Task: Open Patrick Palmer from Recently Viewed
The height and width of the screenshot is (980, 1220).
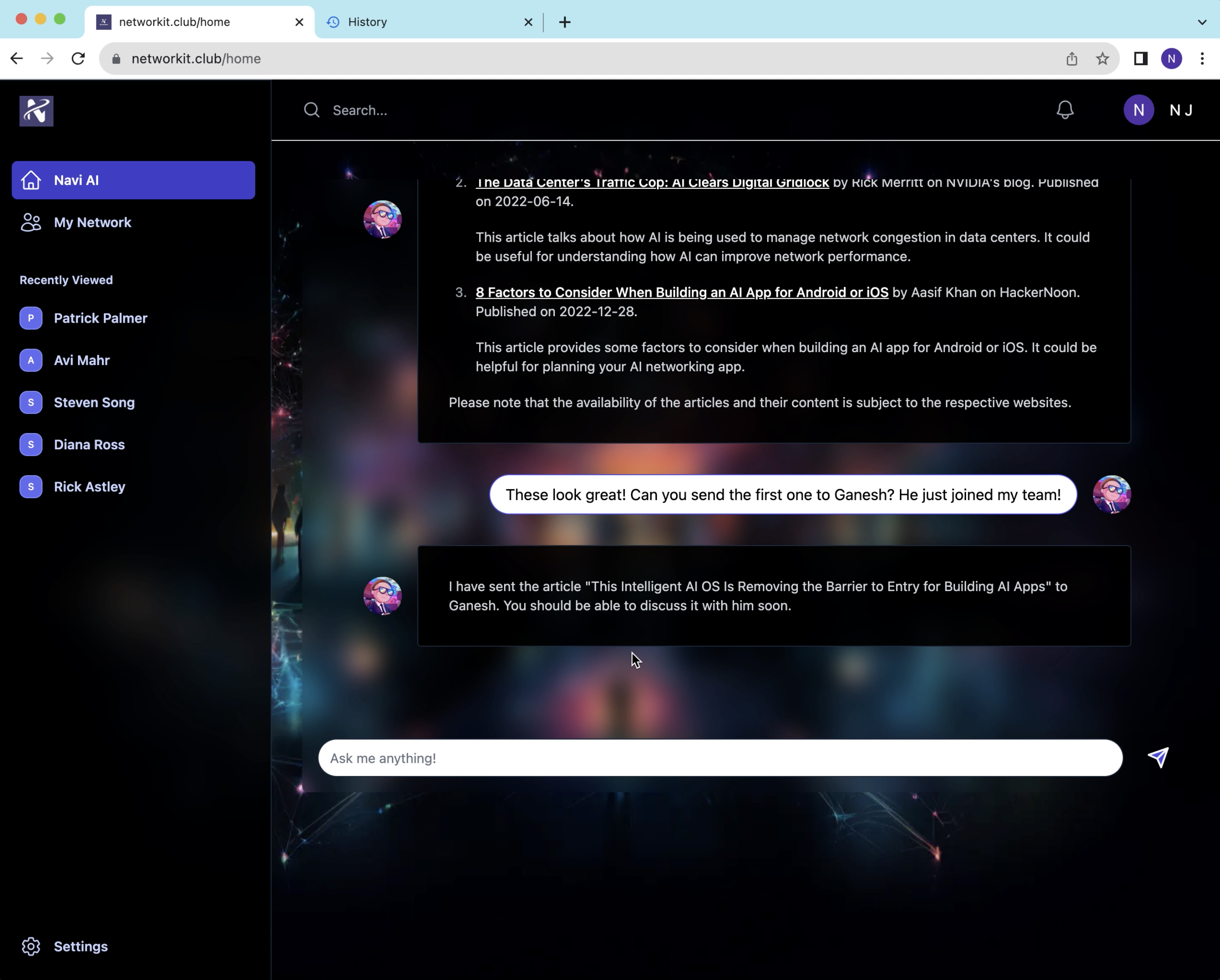Action: pos(100,318)
